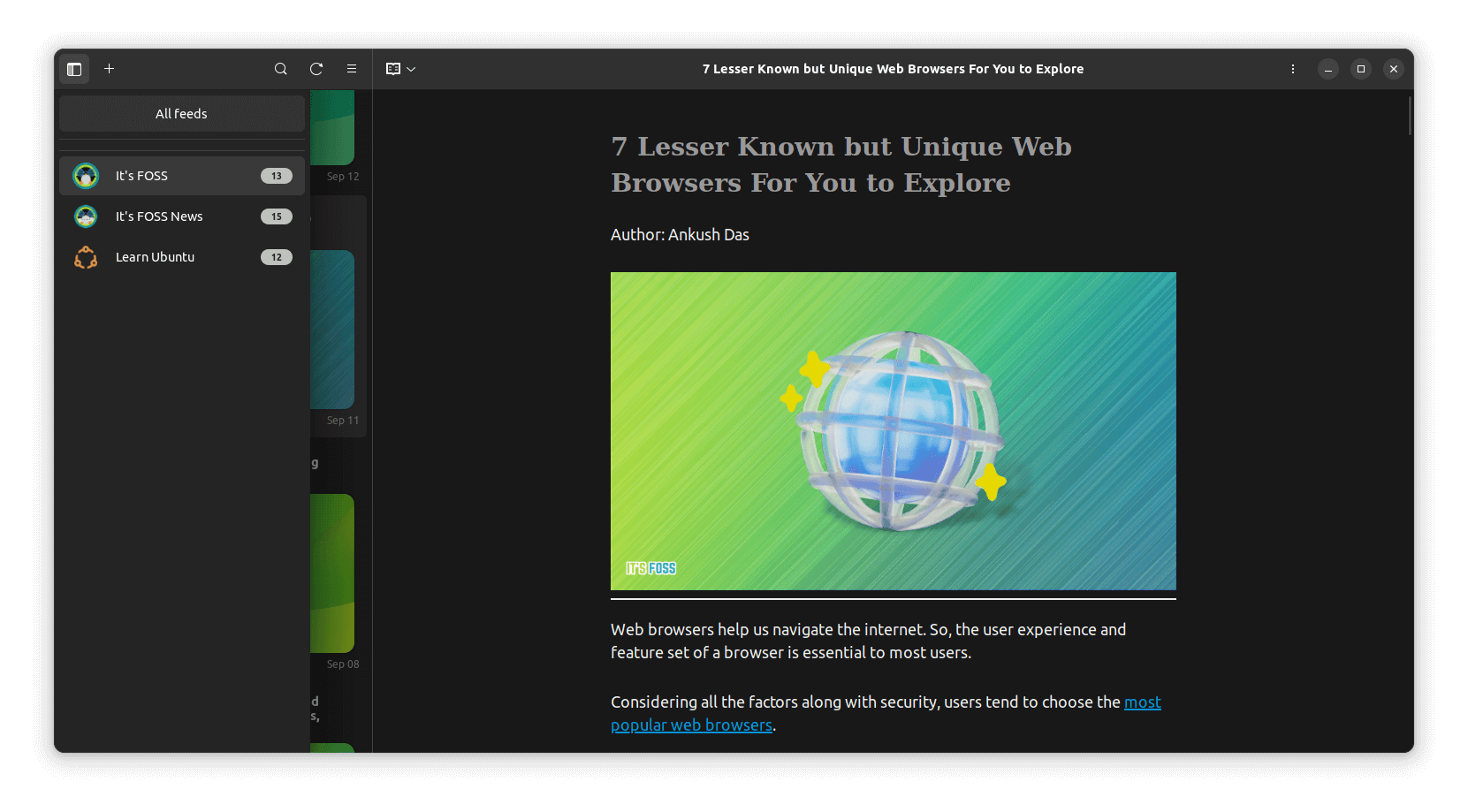The image size is (1468, 812).
Task: Add a new feed with the plus icon
Action: pyautogui.click(x=109, y=68)
